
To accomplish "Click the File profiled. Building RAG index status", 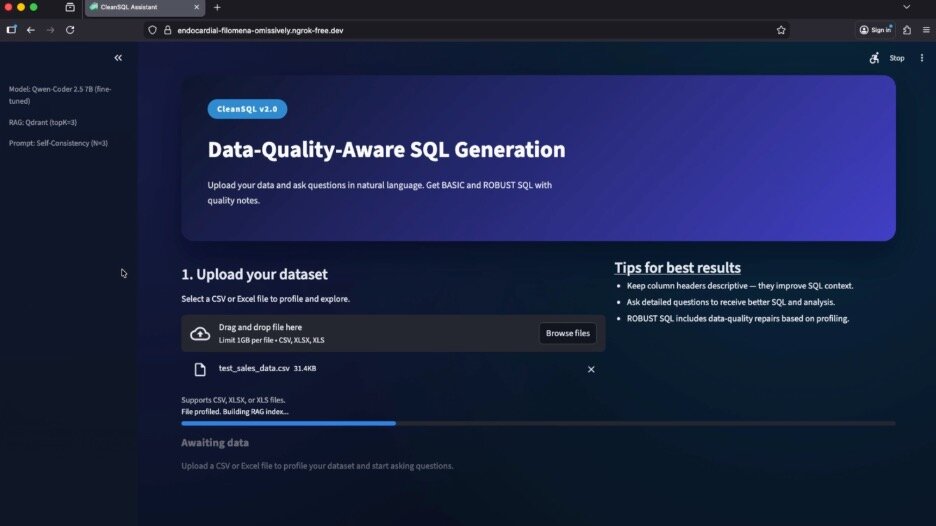I will tap(235, 412).
